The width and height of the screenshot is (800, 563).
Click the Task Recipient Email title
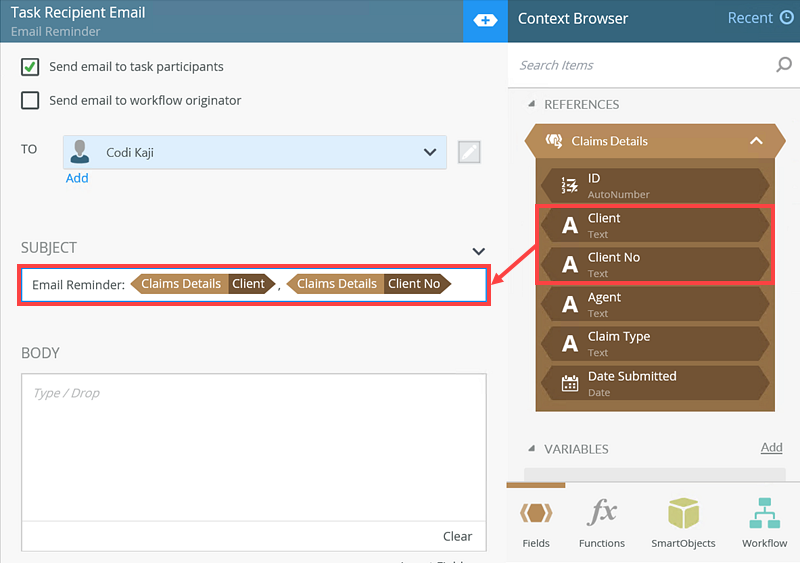[78, 12]
